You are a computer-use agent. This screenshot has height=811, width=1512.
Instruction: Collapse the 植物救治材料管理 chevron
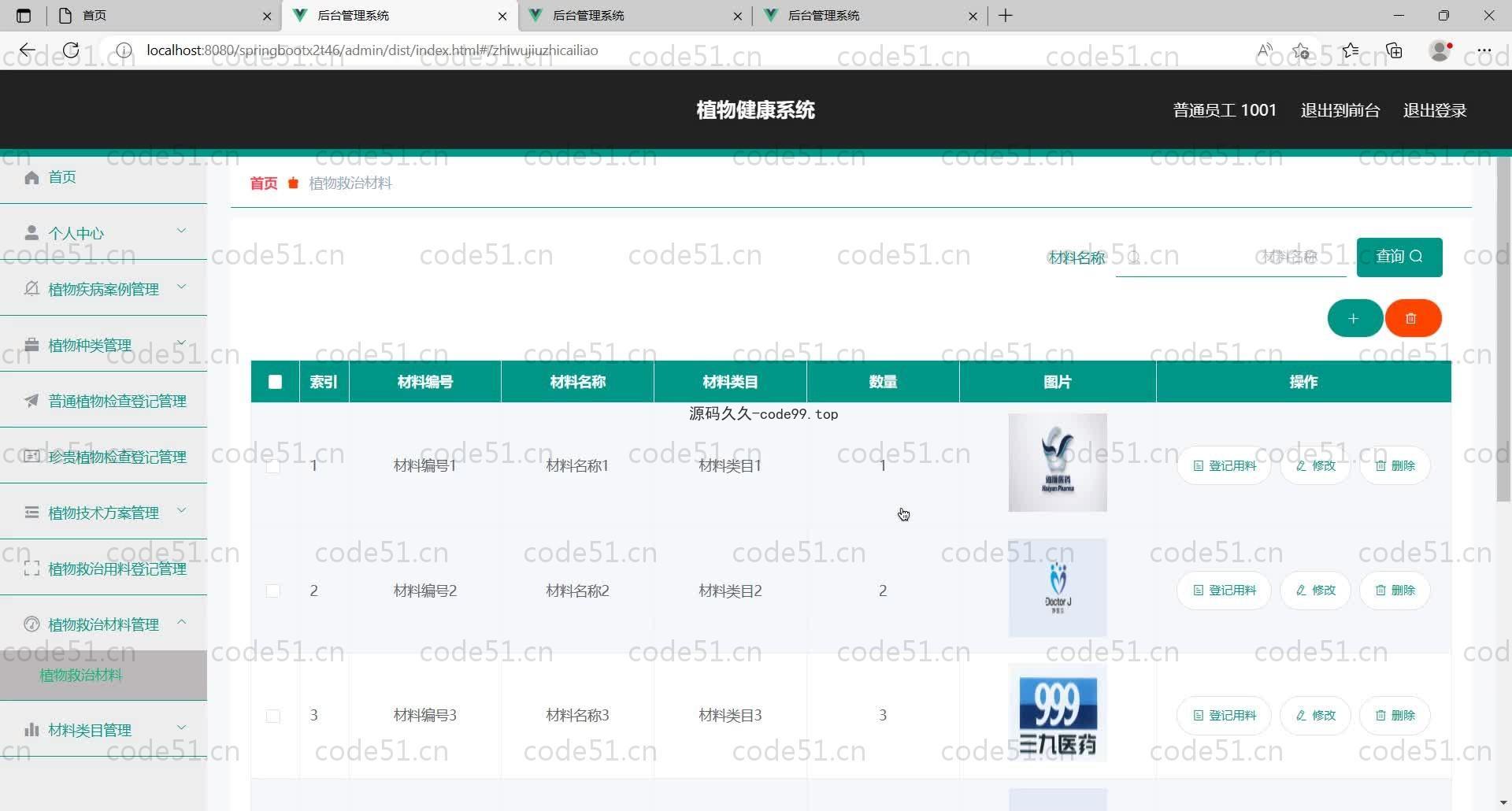coord(182,622)
